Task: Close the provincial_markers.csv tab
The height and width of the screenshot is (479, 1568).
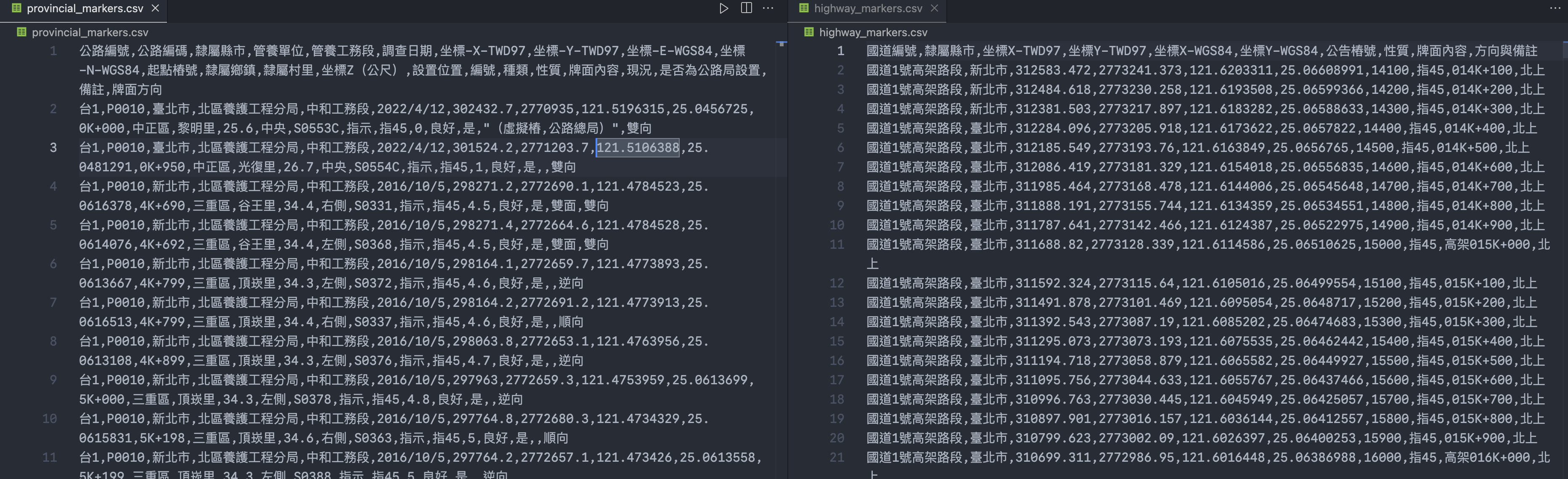Action: 155,8
